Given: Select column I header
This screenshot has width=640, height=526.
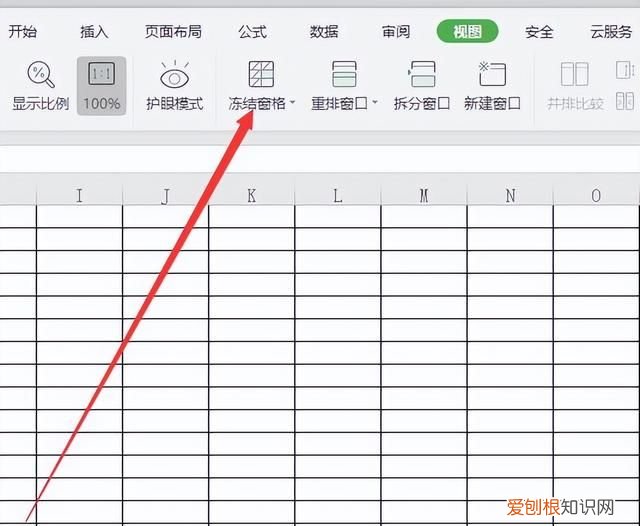Looking at the screenshot, I should pos(80,195).
